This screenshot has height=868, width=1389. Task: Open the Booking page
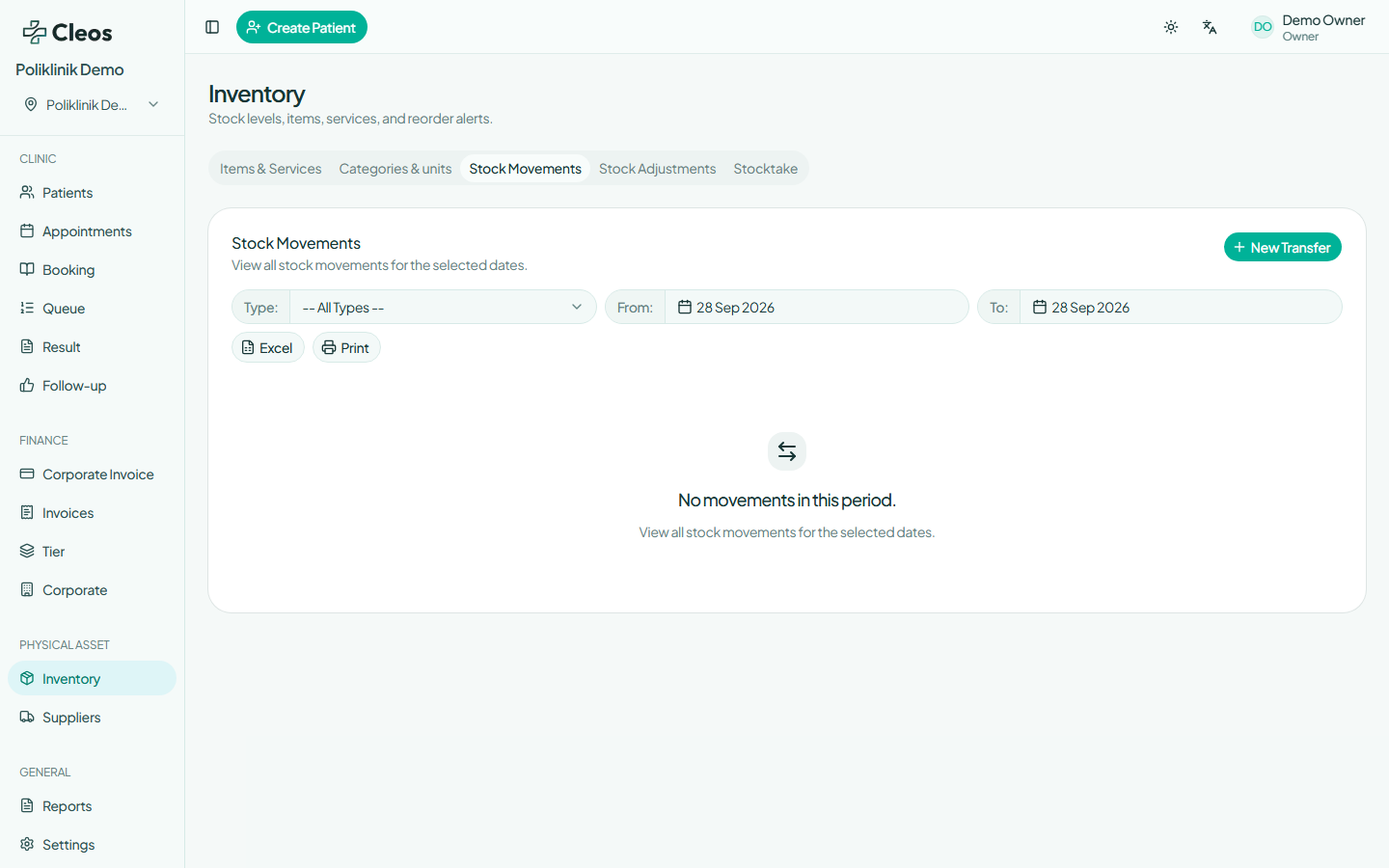(x=92, y=270)
